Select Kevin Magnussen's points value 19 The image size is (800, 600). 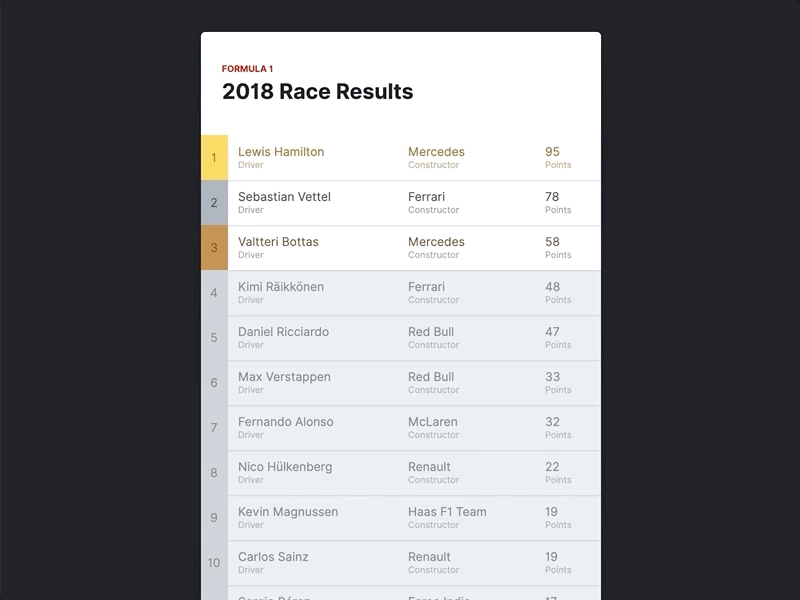[553, 509]
